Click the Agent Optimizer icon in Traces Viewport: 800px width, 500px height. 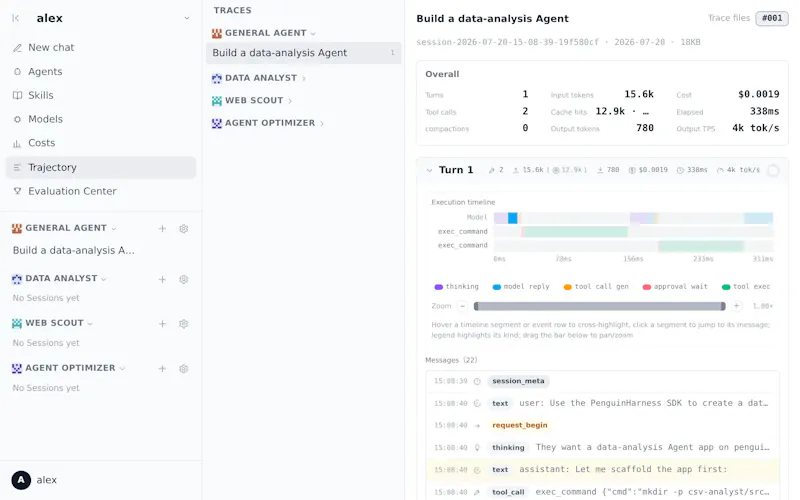point(217,123)
